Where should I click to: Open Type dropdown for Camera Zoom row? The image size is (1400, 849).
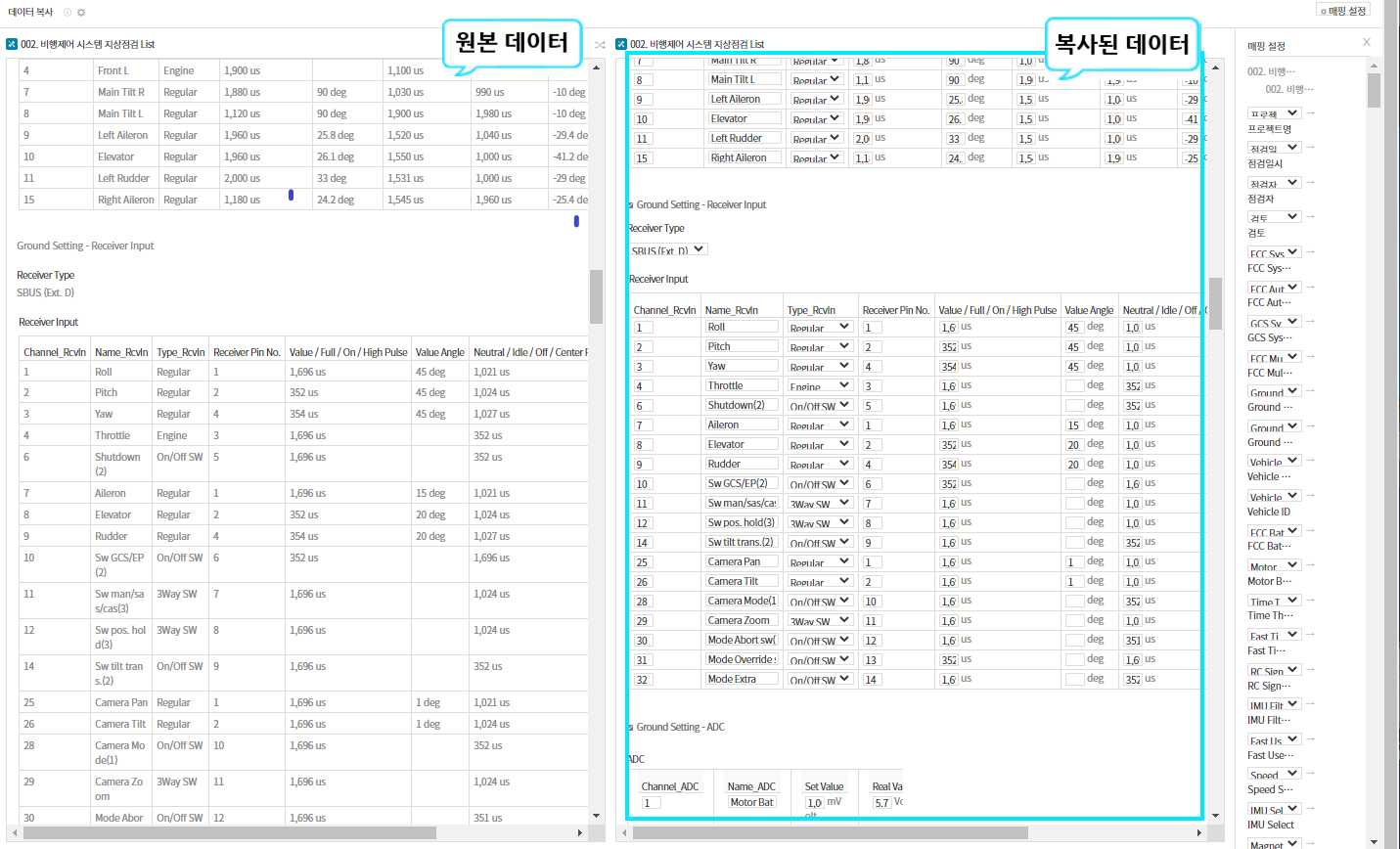click(x=820, y=621)
